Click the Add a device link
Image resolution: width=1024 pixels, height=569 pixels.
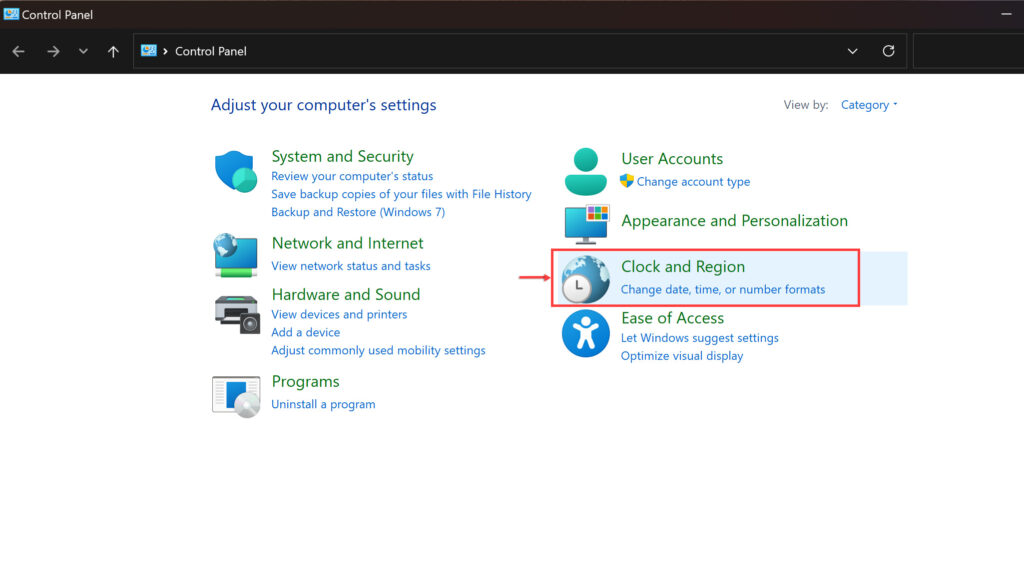305,332
